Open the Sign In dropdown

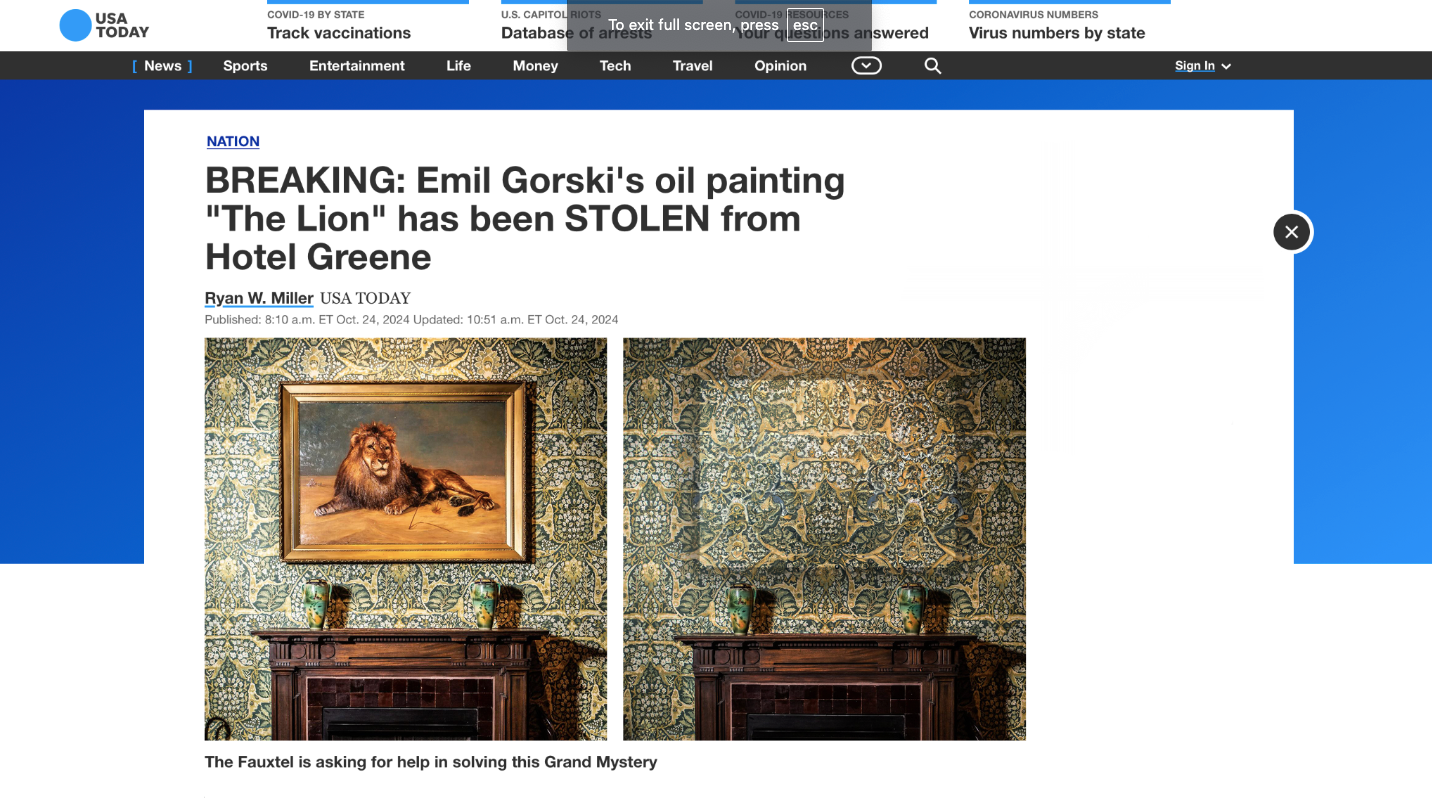(x=1203, y=66)
